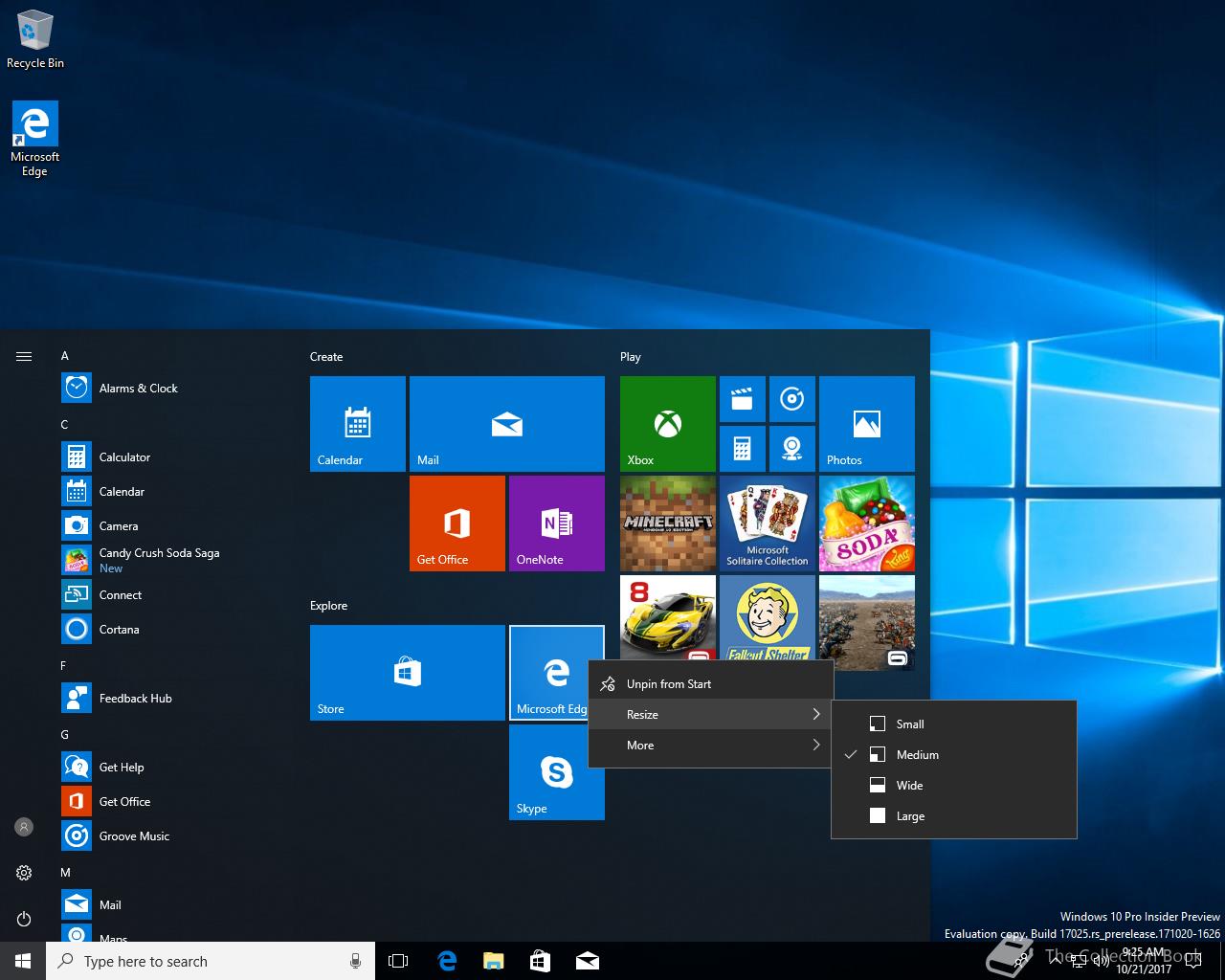The height and width of the screenshot is (980, 1225).
Task: Open the Store taskbar icon
Action: 541,961
